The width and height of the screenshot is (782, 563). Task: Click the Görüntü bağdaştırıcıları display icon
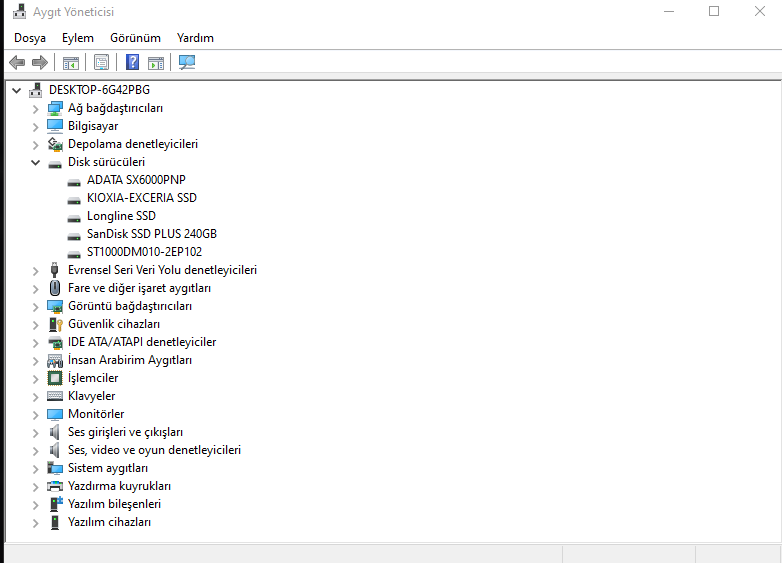pos(55,306)
